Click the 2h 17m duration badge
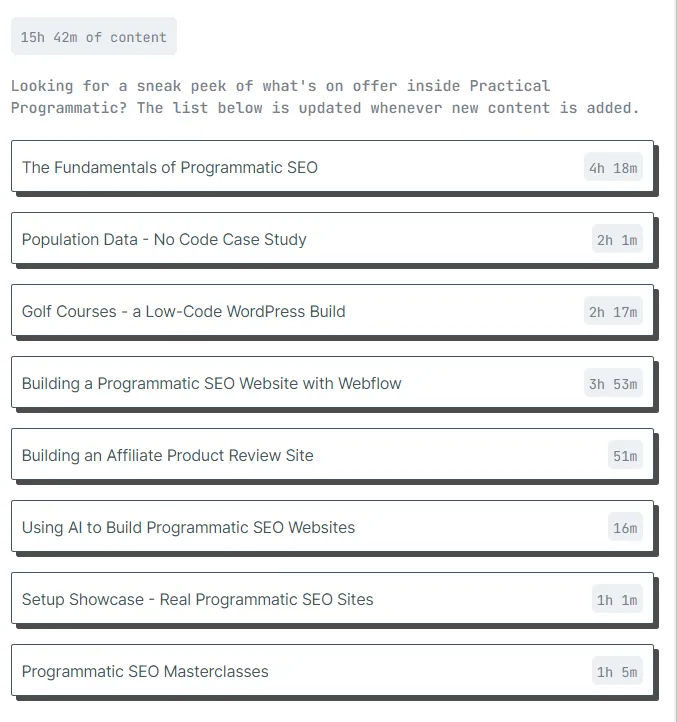The width and height of the screenshot is (677, 722). [613, 311]
